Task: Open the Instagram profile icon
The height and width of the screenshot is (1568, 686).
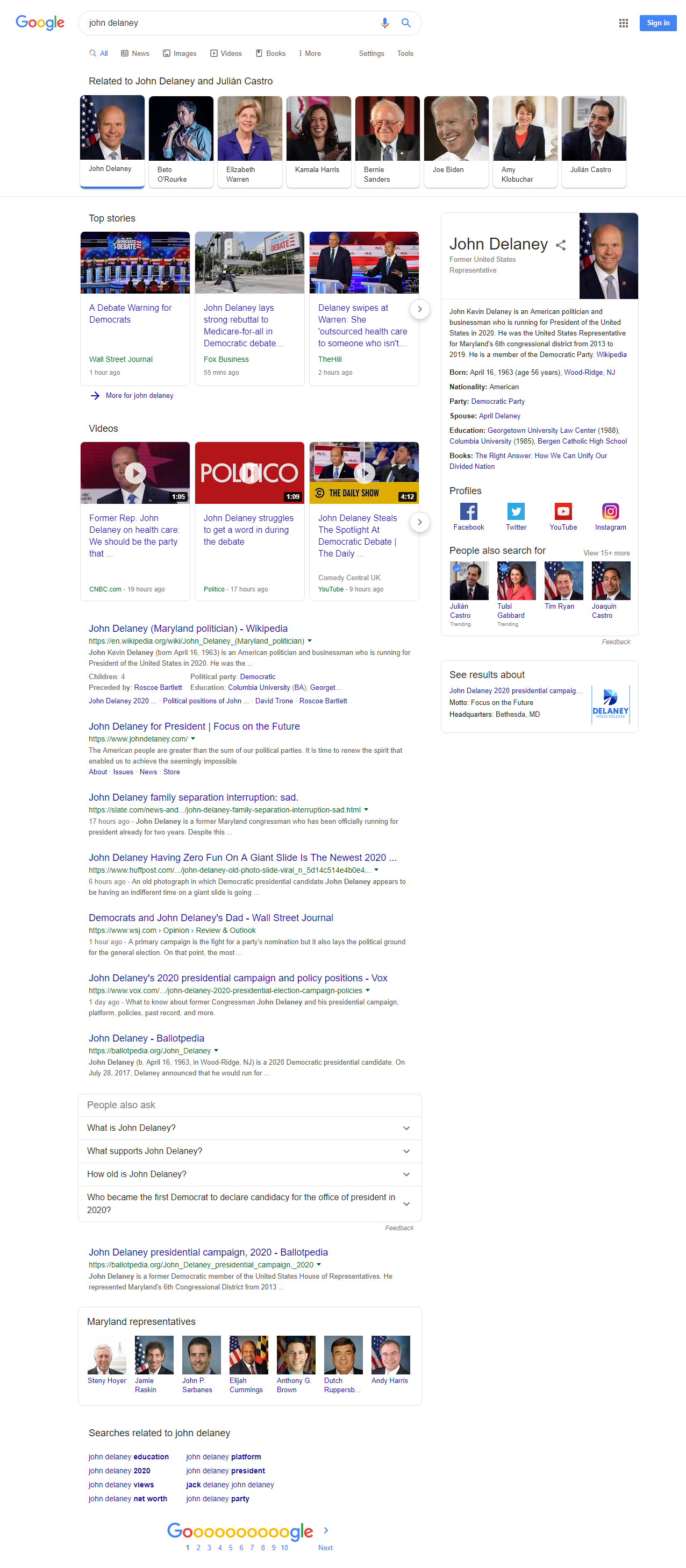Action: [611, 511]
